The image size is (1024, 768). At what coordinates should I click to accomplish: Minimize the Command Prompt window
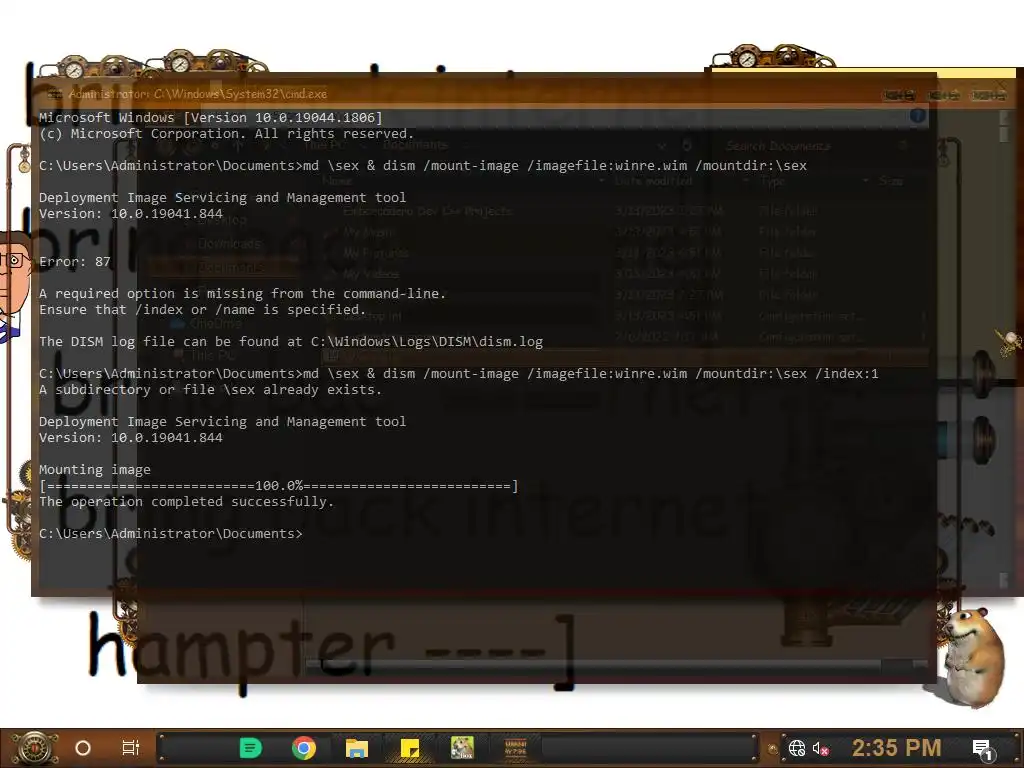click(899, 95)
